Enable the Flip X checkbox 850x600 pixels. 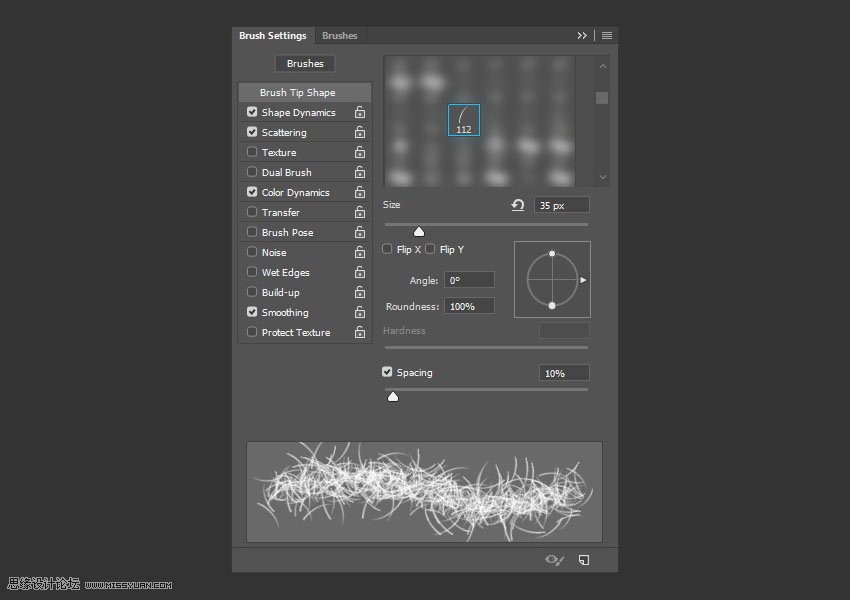tap(388, 249)
